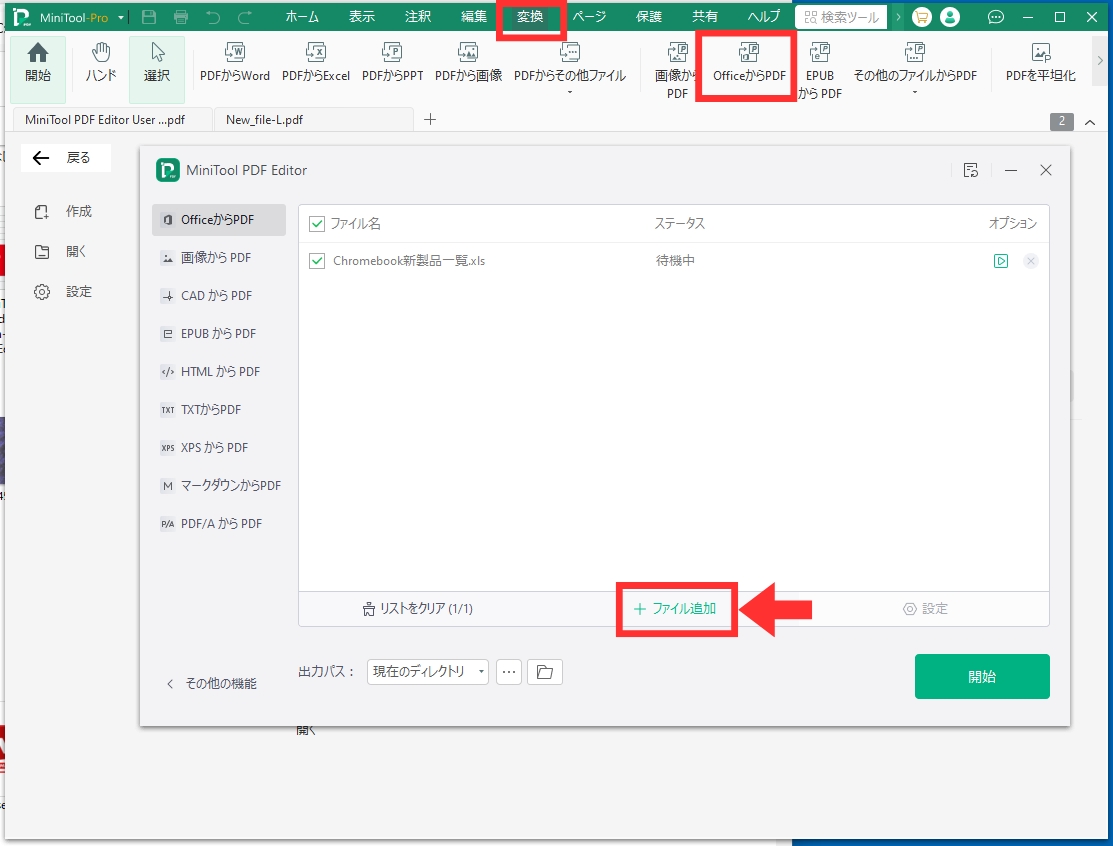Open the 変換 menu tab

click(x=530, y=17)
